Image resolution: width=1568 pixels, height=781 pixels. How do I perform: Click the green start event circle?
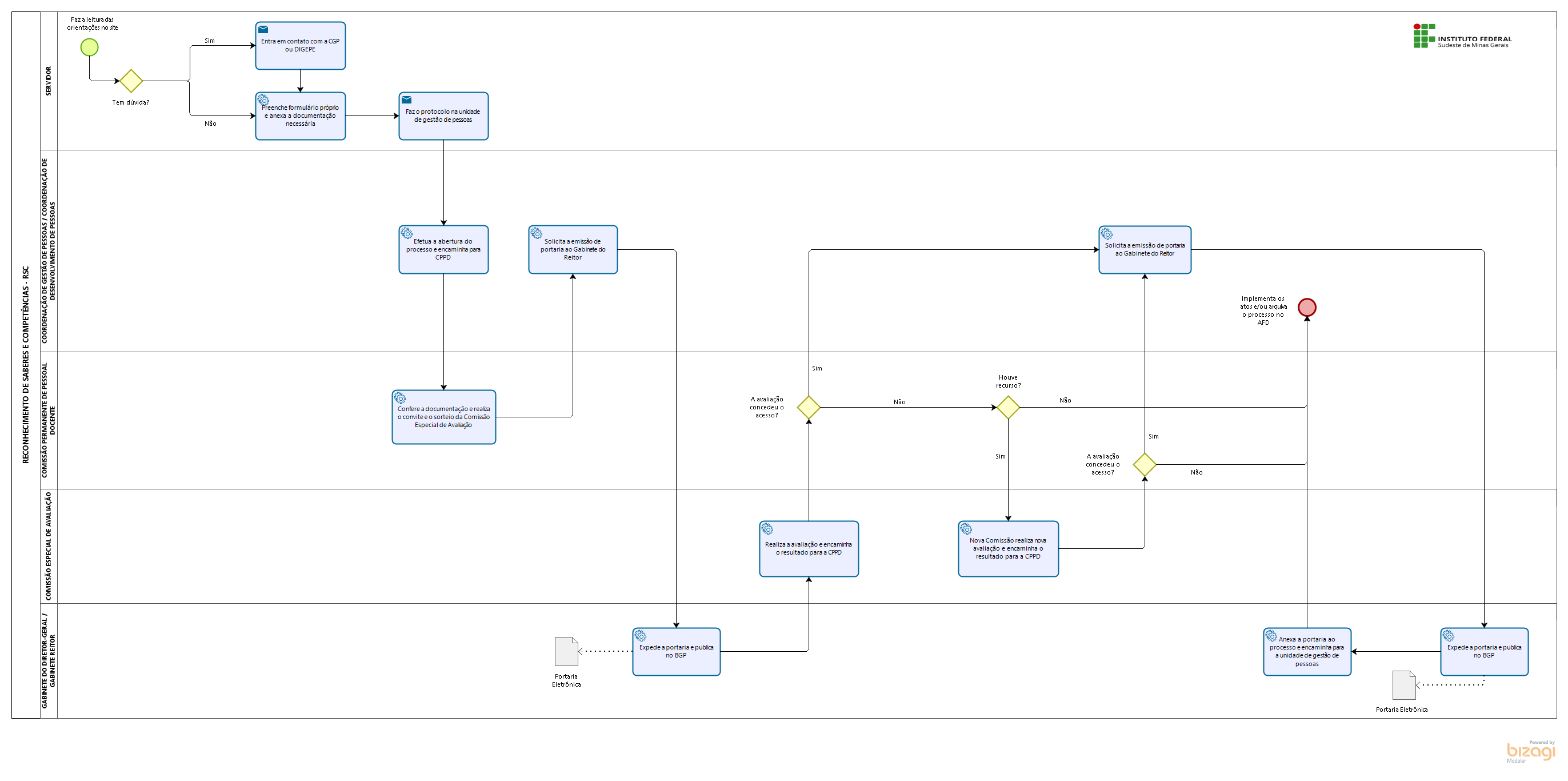(x=90, y=47)
